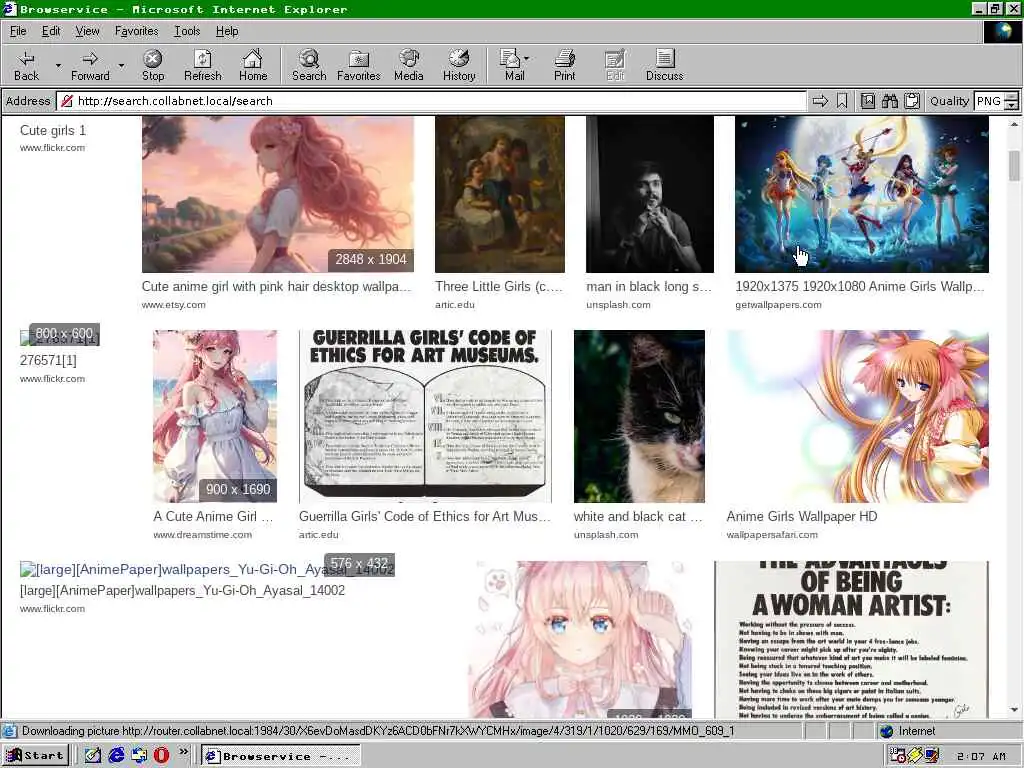Open the File menu

click(18, 31)
